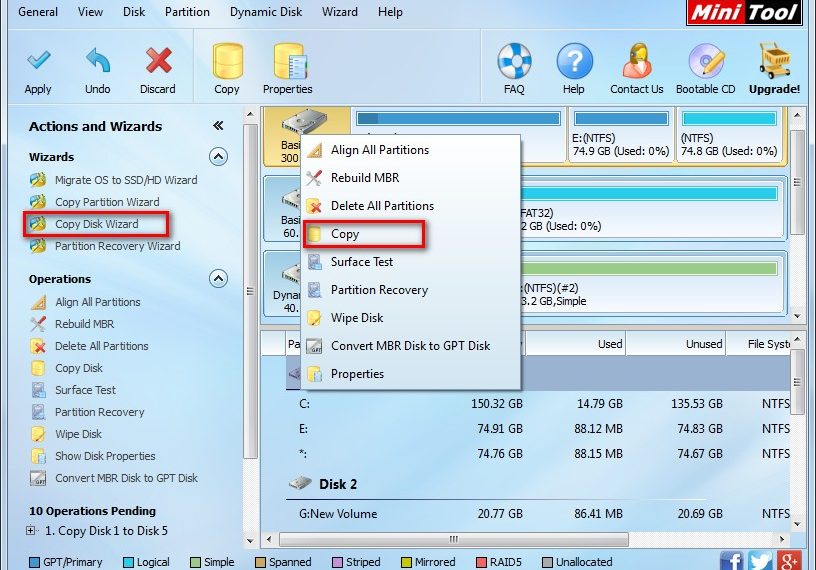Viewport: 816px width, 570px height.
Task: Click the Discard red X icon
Action: tap(158, 60)
